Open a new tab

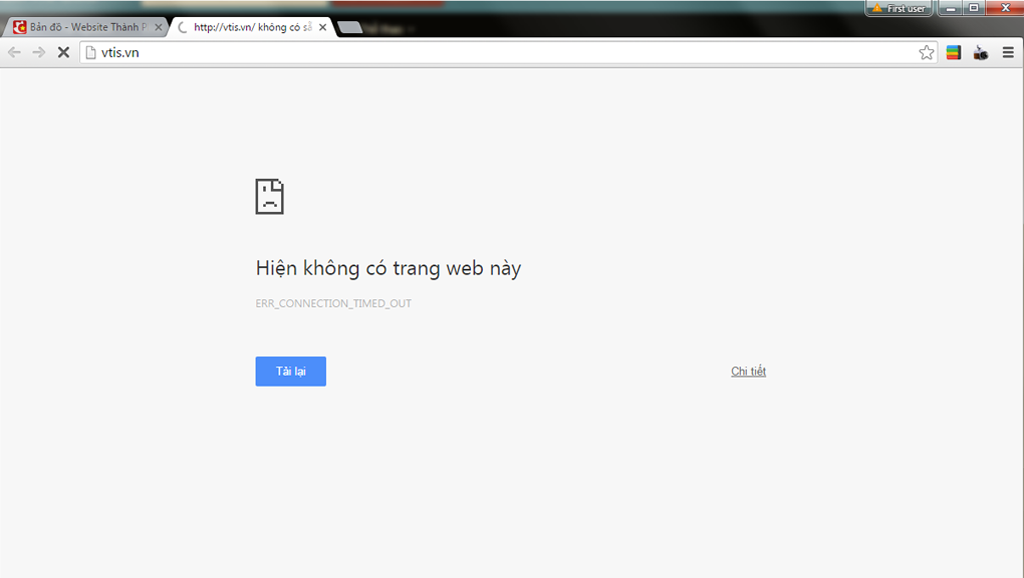click(x=350, y=27)
